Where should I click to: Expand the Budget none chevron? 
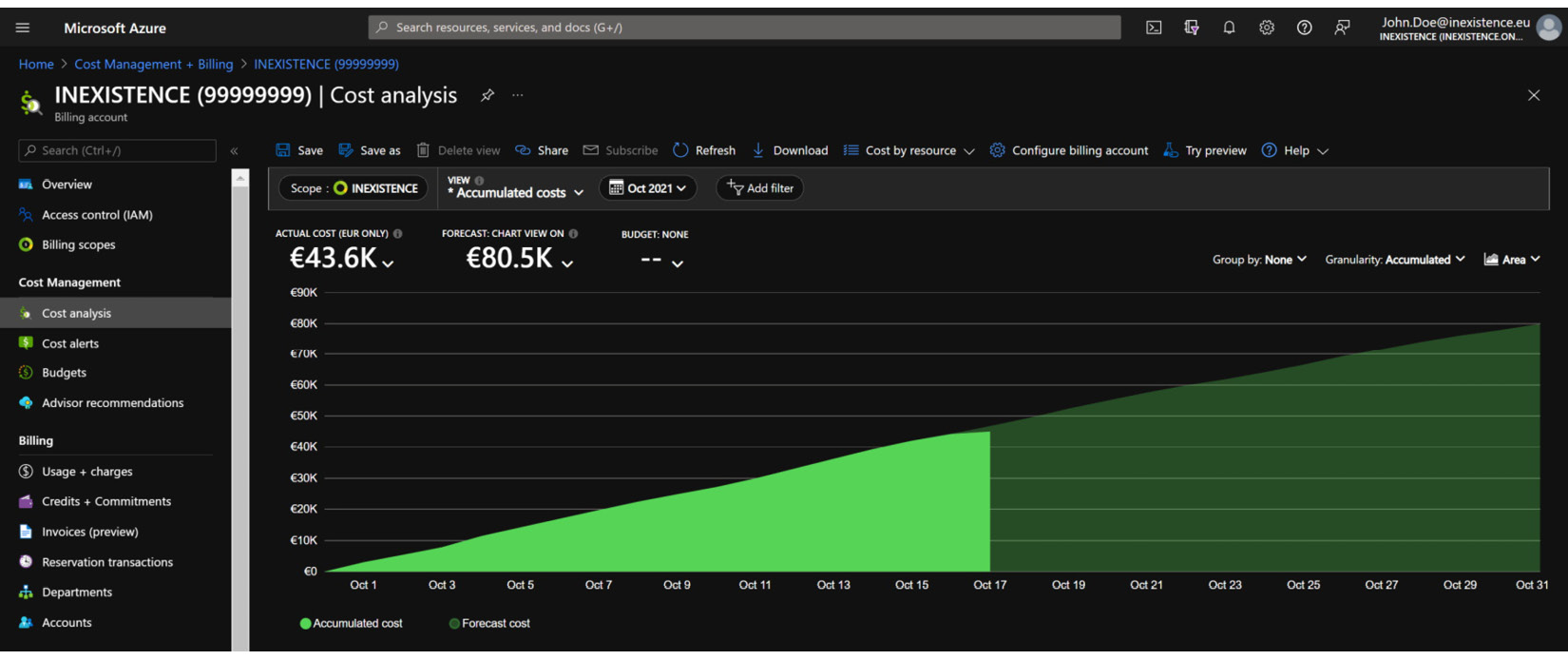click(x=678, y=263)
